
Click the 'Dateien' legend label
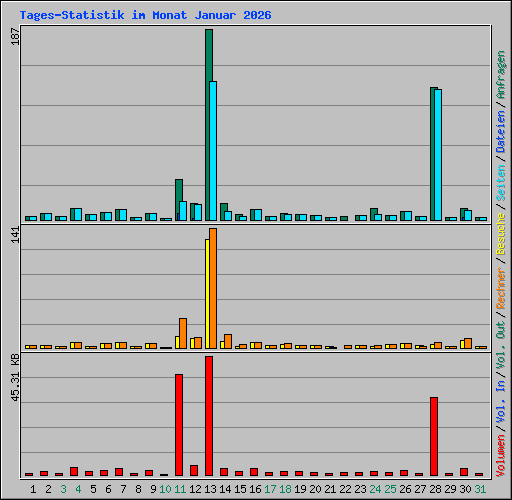click(x=501, y=131)
